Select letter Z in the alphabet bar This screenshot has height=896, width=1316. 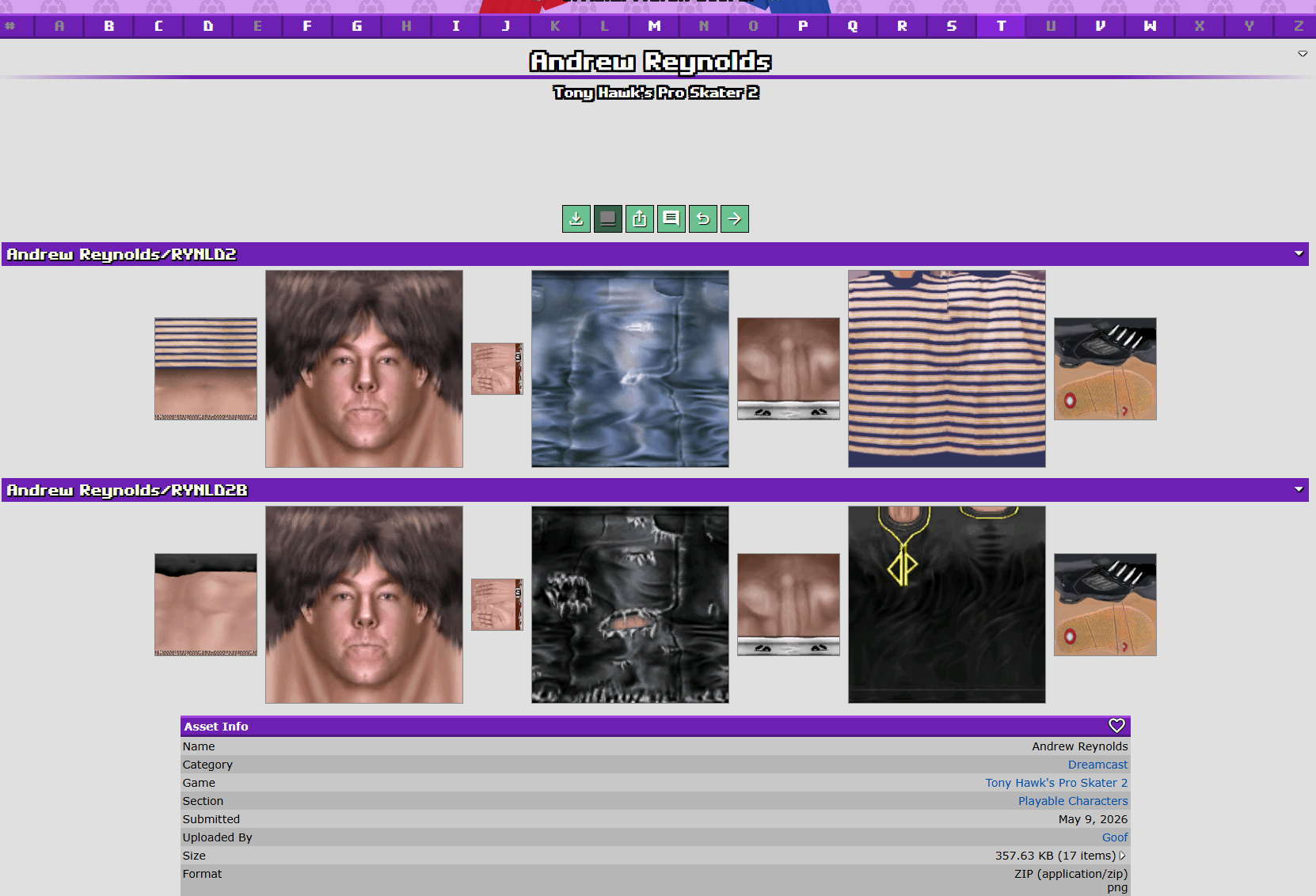click(x=1299, y=26)
